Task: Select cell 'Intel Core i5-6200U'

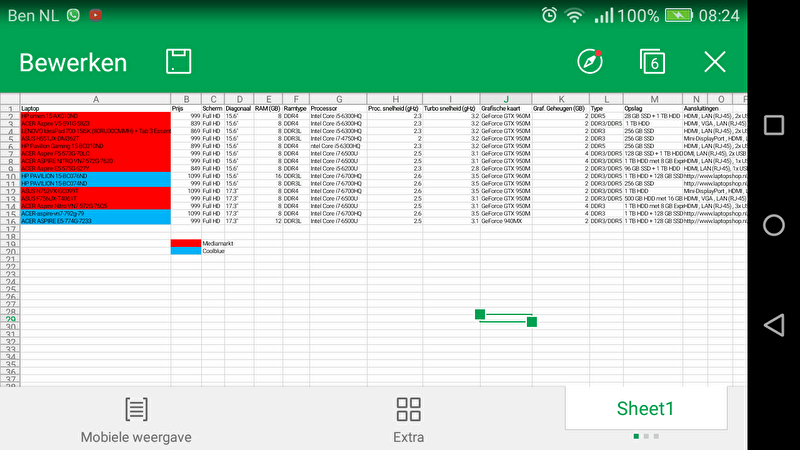Action: (x=338, y=168)
